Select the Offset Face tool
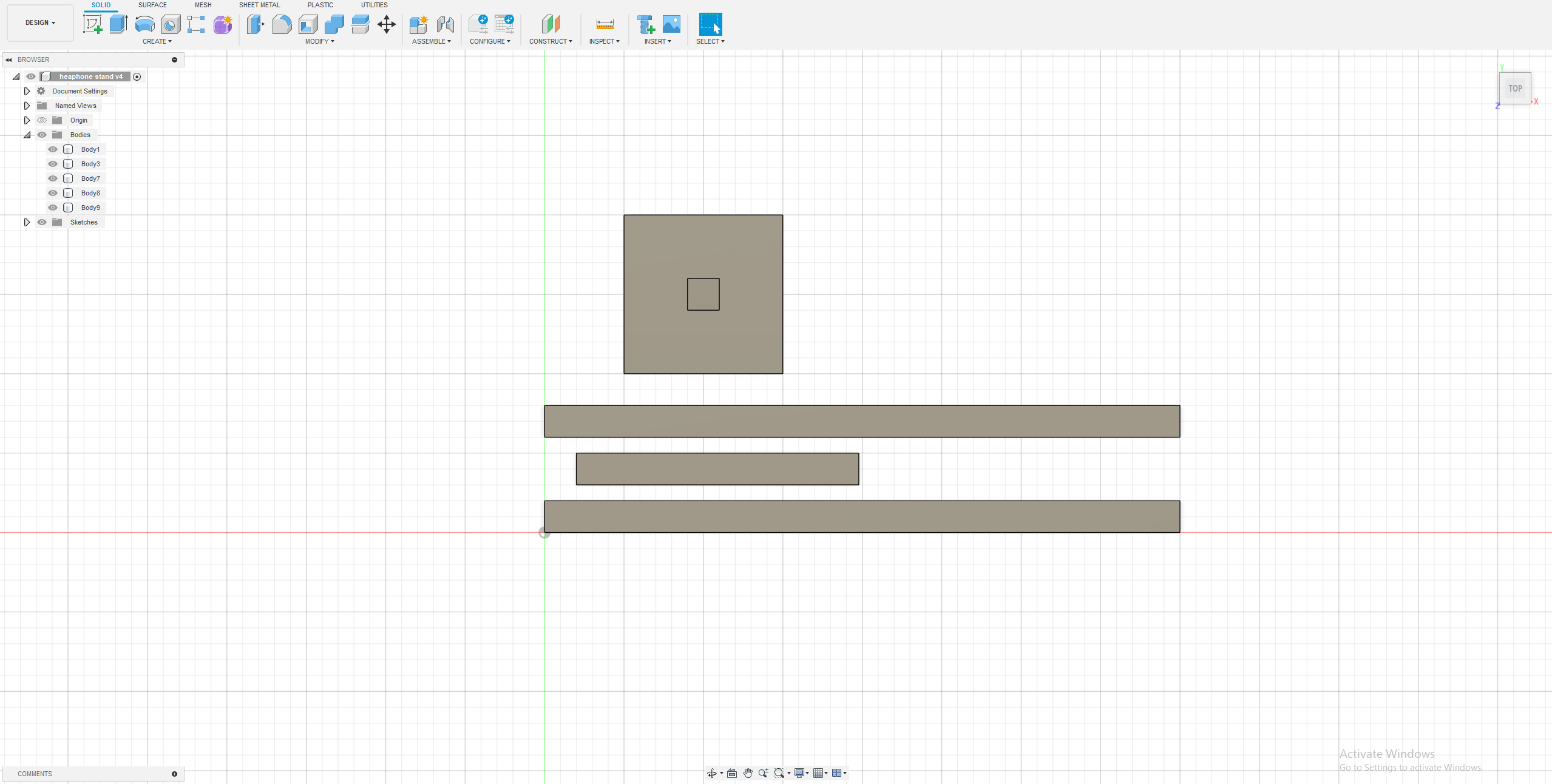Image resolution: width=1552 pixels, height=784 pixels. tap(361, 24)
